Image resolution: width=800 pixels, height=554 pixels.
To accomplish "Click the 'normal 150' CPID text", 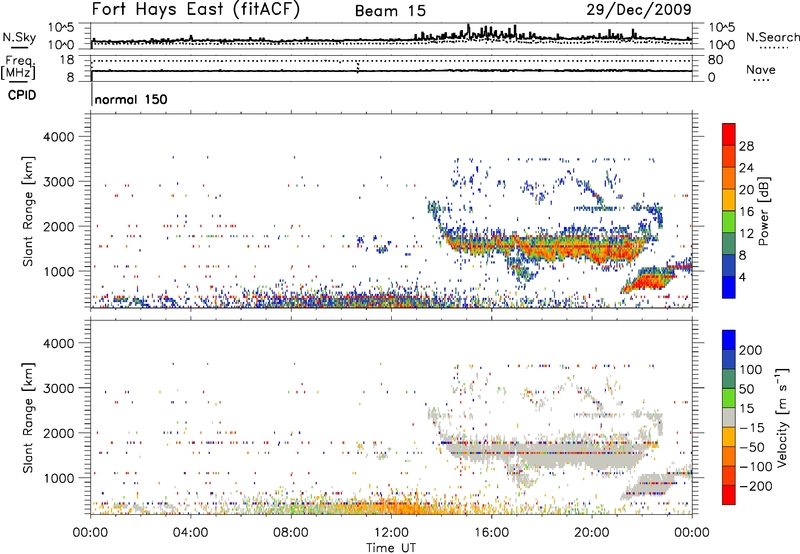I will 131,99.
